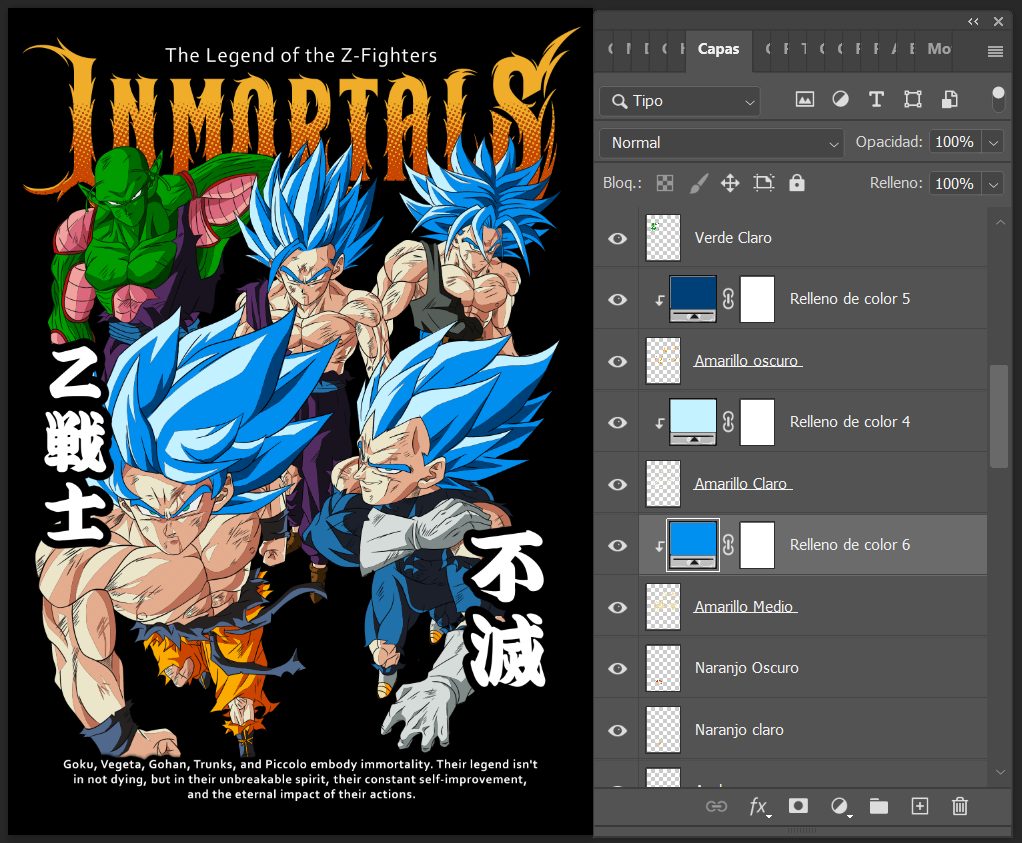The height and width of the screenshot is (843, 1022).
Task: Expand the Relleno slider dropdown arrow
Action: click(x=993, y=184)
